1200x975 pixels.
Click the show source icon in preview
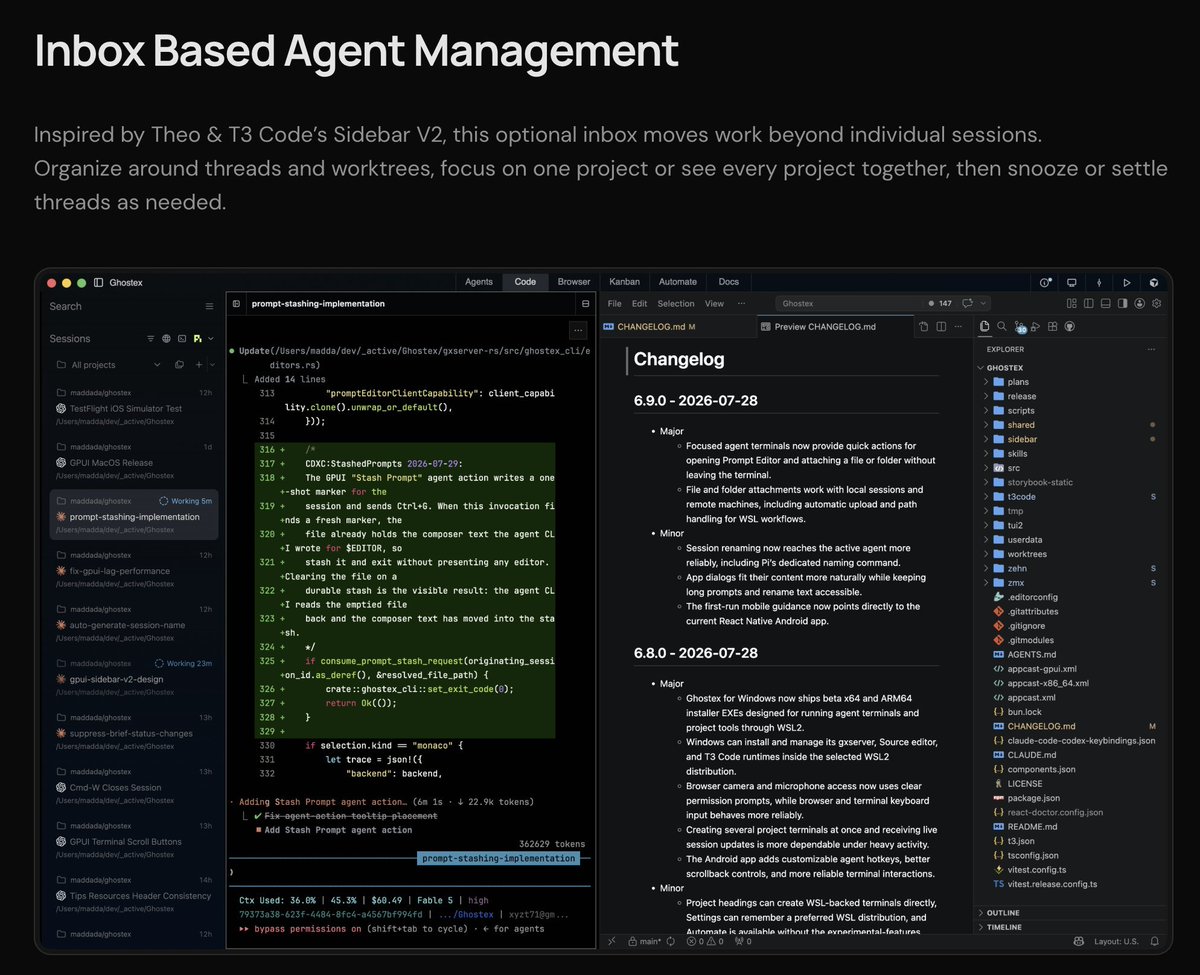click(925, 327)
